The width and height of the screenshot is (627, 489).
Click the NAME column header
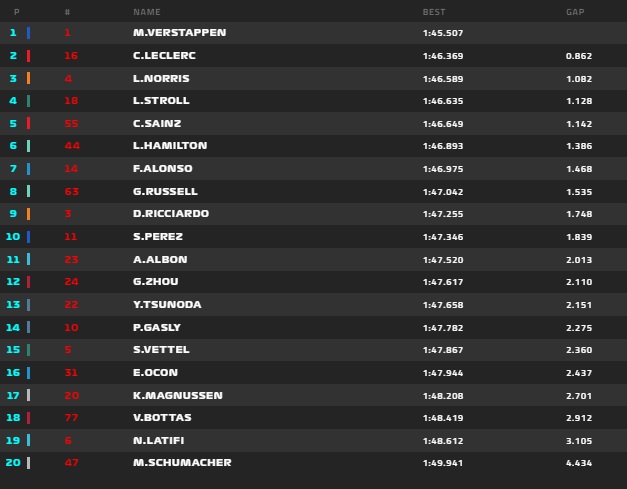(x=147, y=12)
